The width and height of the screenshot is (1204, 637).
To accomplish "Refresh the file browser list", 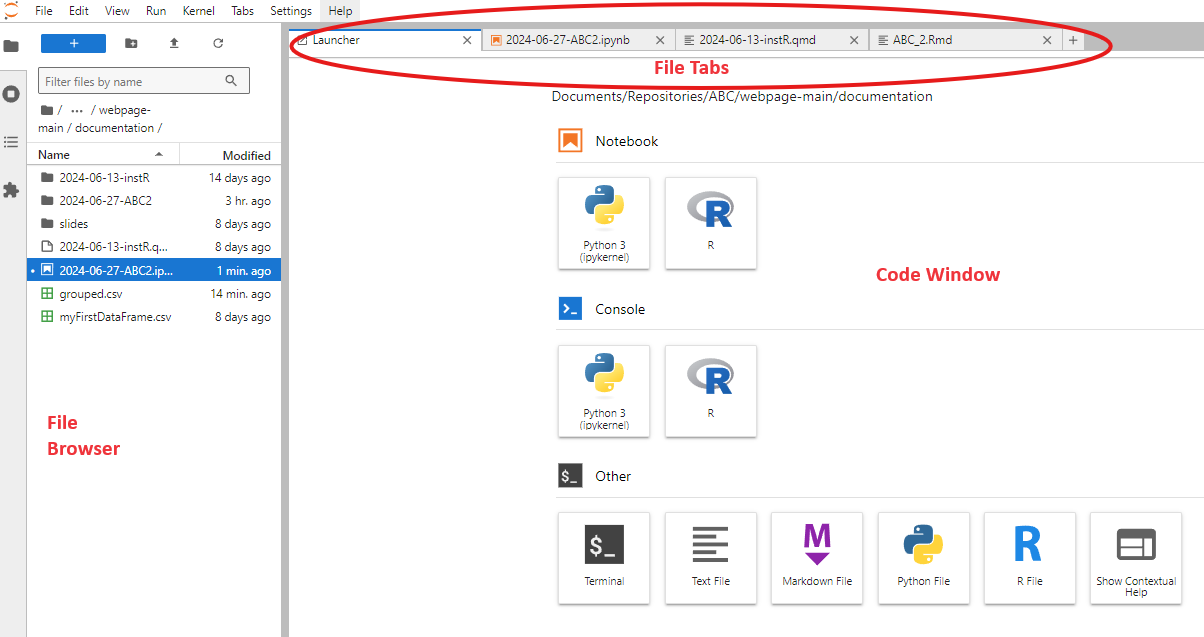I will click(x=218, y=43).
